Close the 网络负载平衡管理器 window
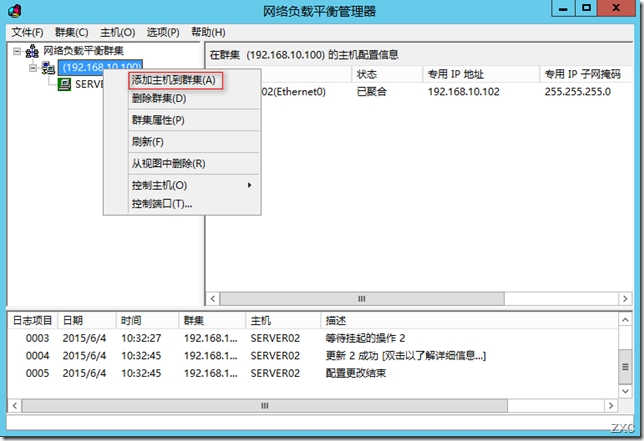Image resolution: width=644 pixels, height=441 pixels. point(616,8)
